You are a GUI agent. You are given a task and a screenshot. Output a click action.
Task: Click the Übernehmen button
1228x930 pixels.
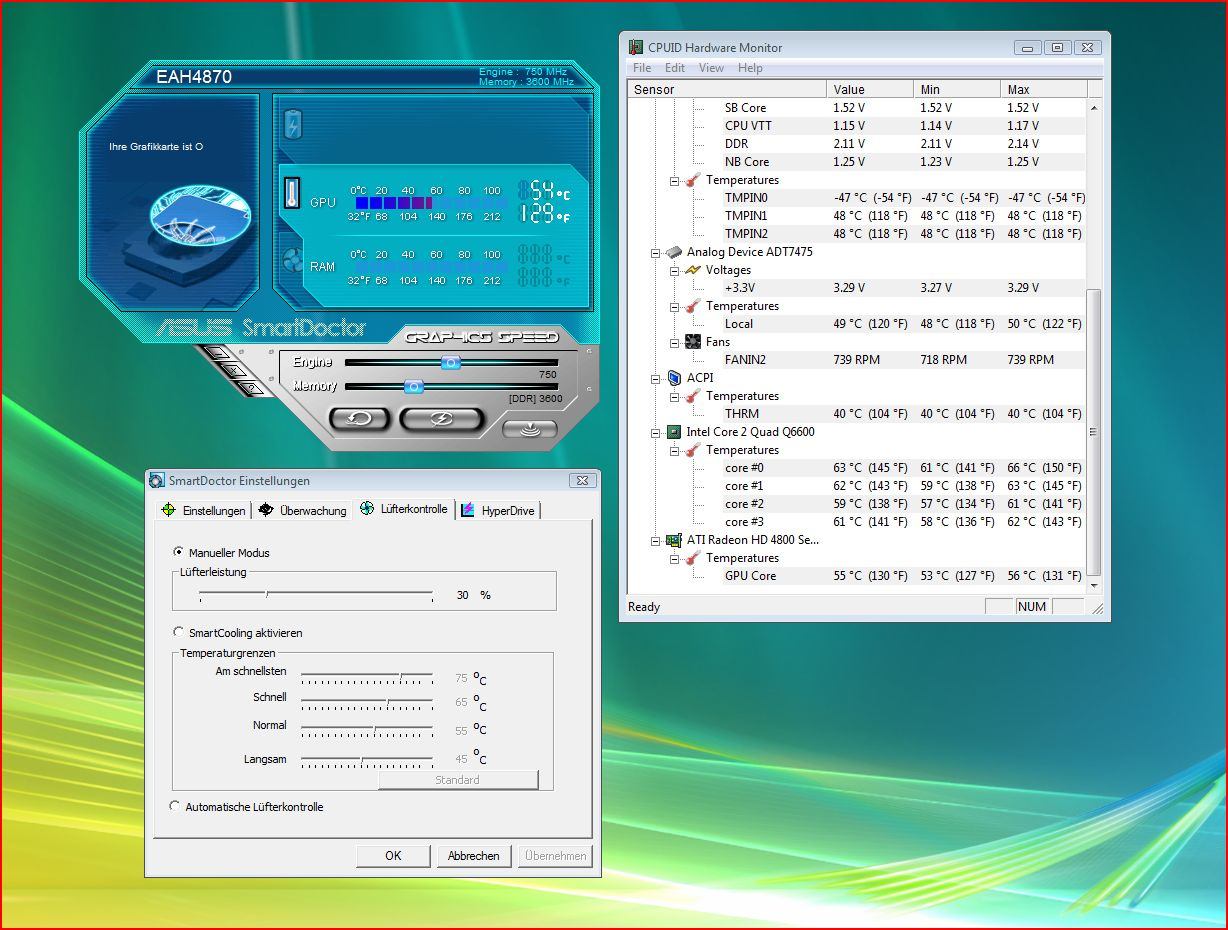click(x=555, y=856)
